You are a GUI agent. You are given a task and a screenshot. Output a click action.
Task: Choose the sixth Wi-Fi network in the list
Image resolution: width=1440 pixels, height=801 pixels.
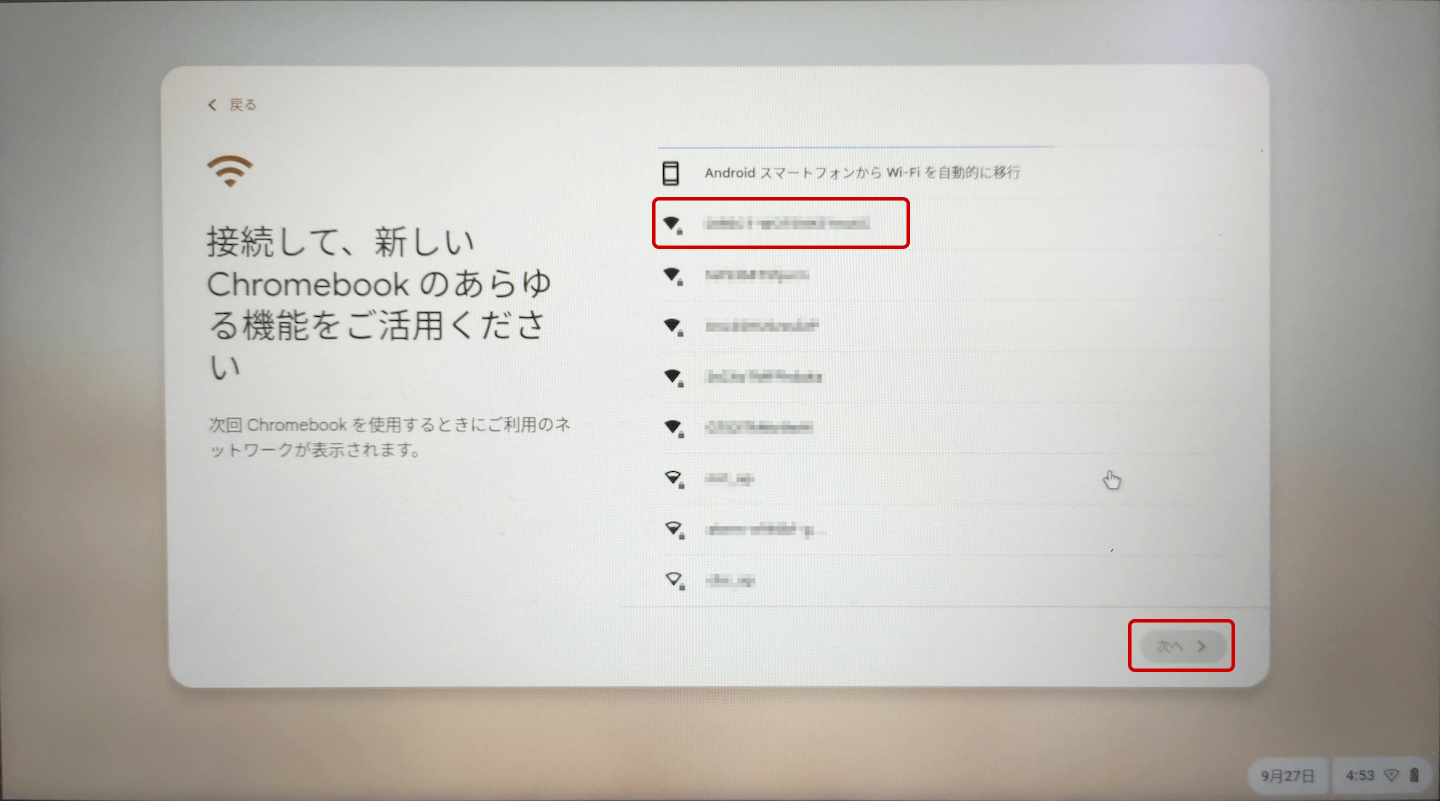click(729, 479)
